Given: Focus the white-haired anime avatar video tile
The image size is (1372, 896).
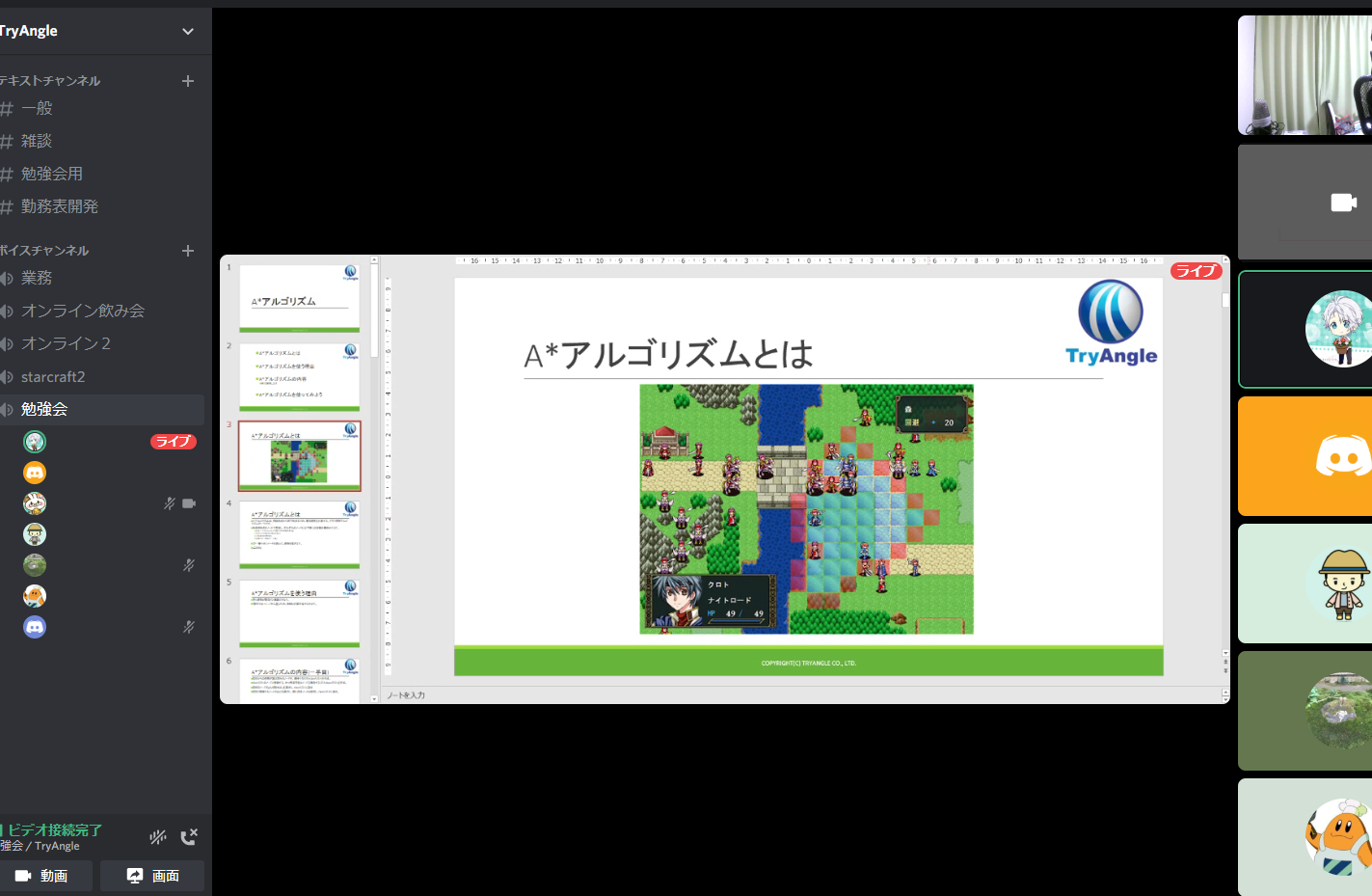Looking at the screenshot, I should pyautogui.click(x=1305, y=330).
